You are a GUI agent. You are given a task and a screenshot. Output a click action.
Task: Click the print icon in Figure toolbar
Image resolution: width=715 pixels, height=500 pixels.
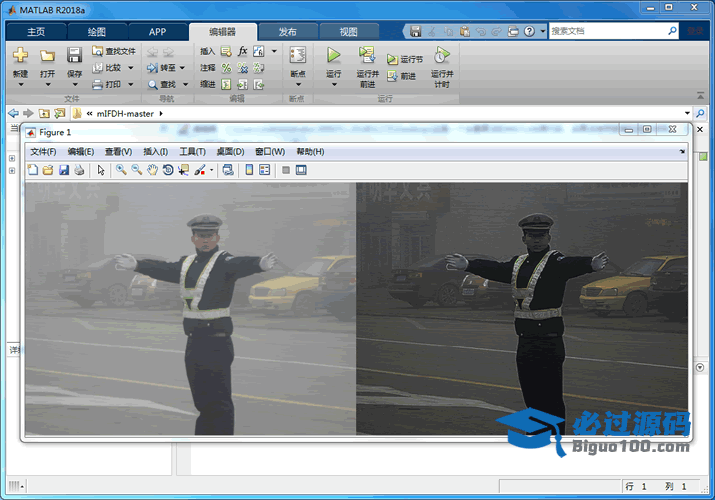point(79,170)
